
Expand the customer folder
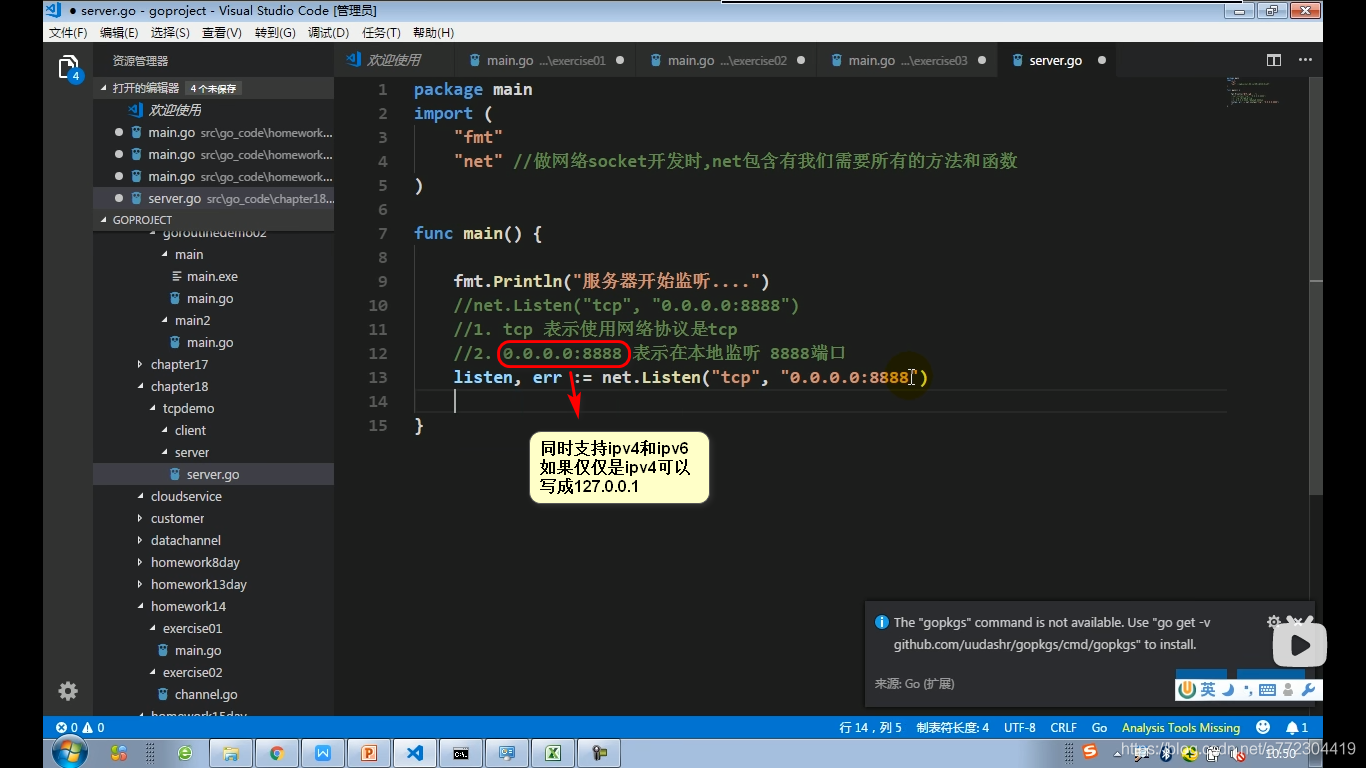click(x=177, y=518)
